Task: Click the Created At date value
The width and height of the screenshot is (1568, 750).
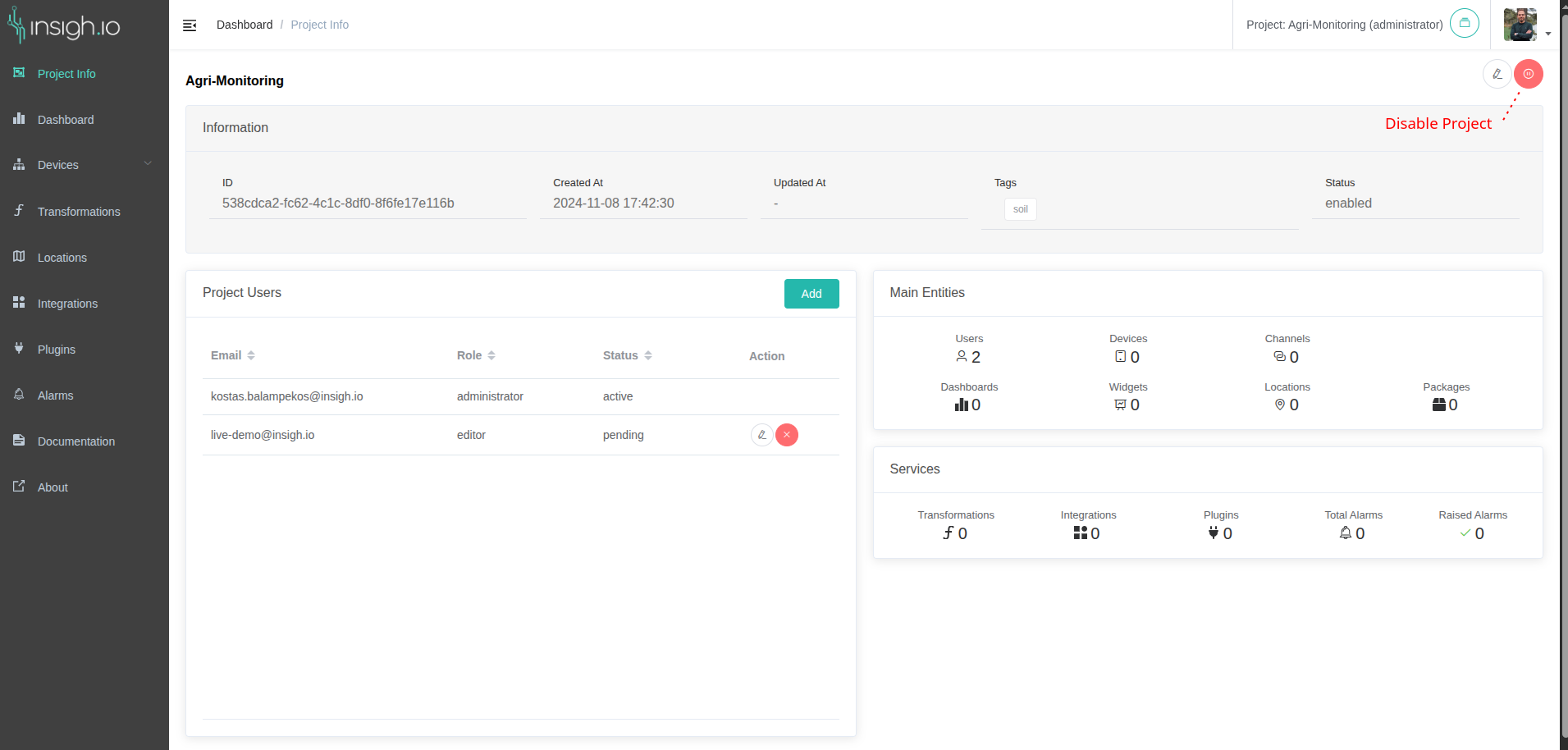Action: tap(614, 204)
